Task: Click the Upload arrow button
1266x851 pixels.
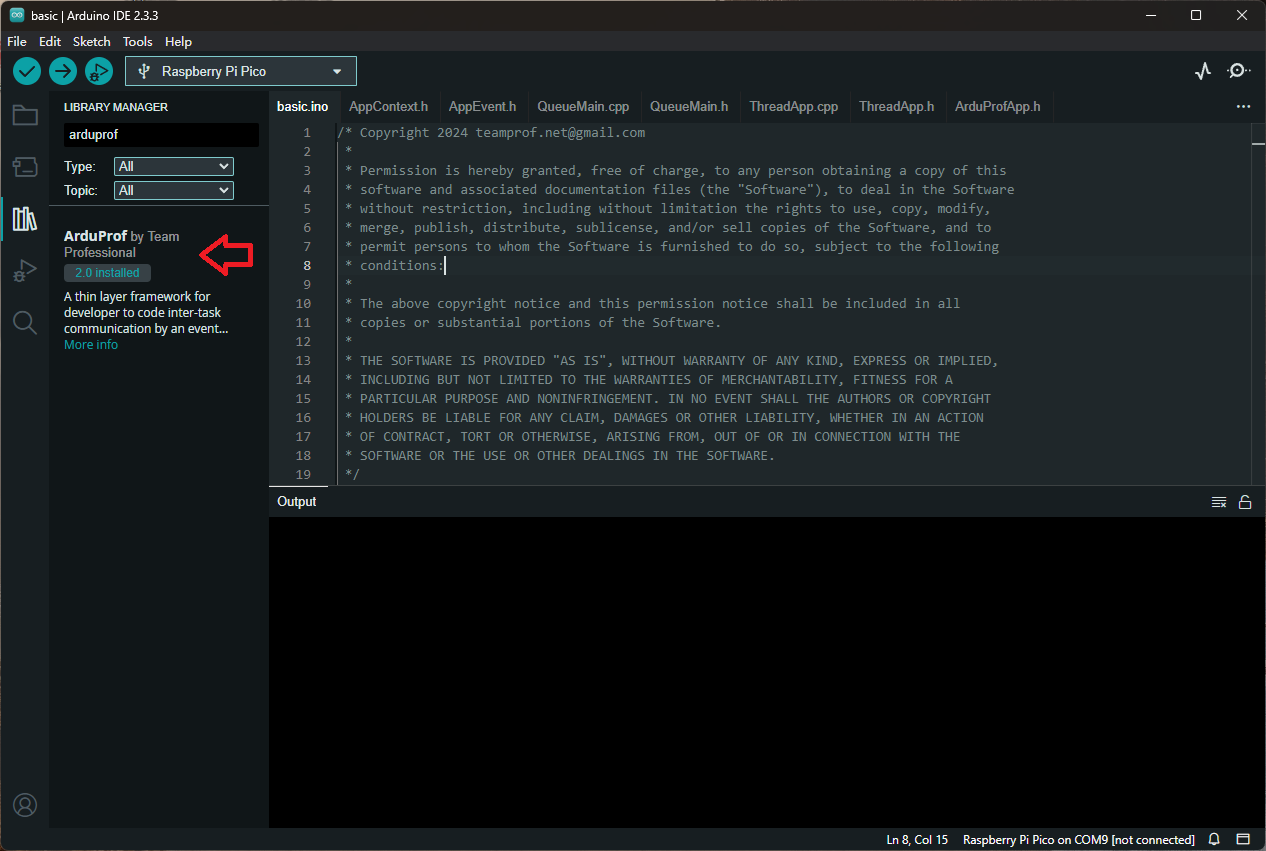Action: (x=63, y=71)
